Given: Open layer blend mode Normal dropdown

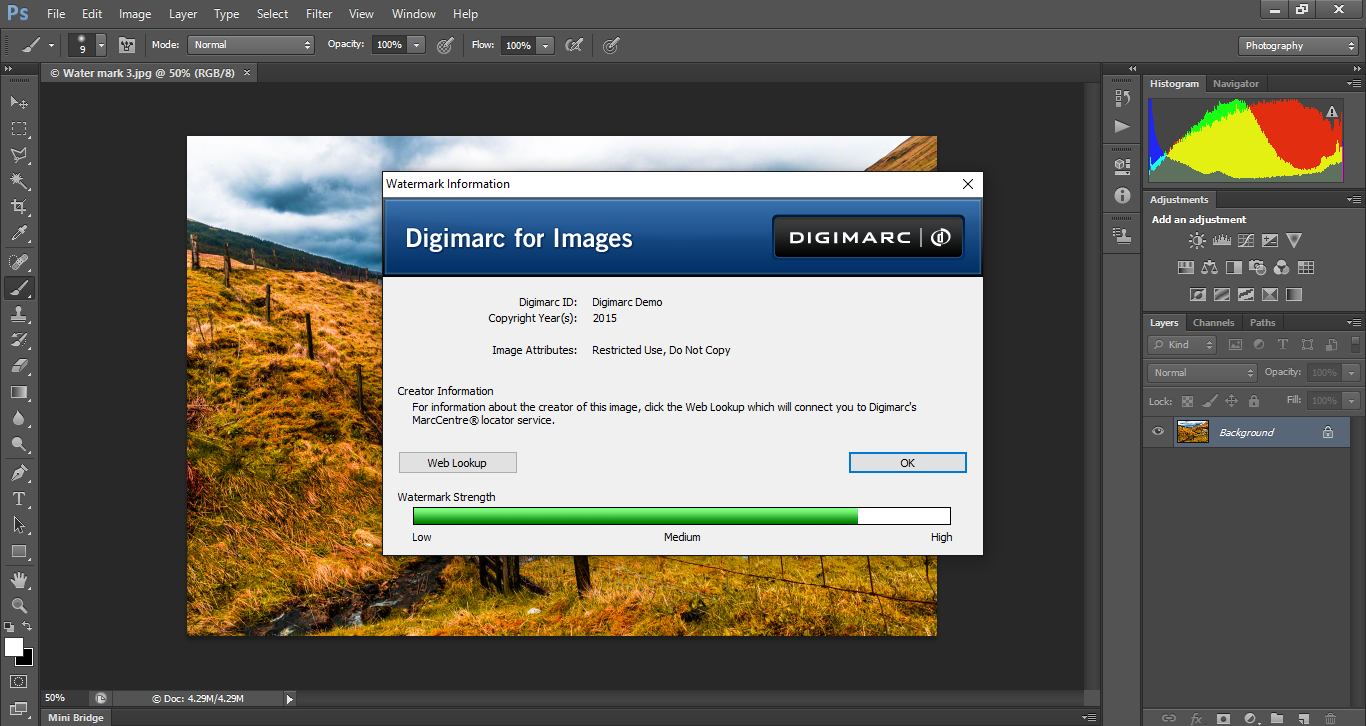Looking at the screenshot, I should pos(1203,372).
